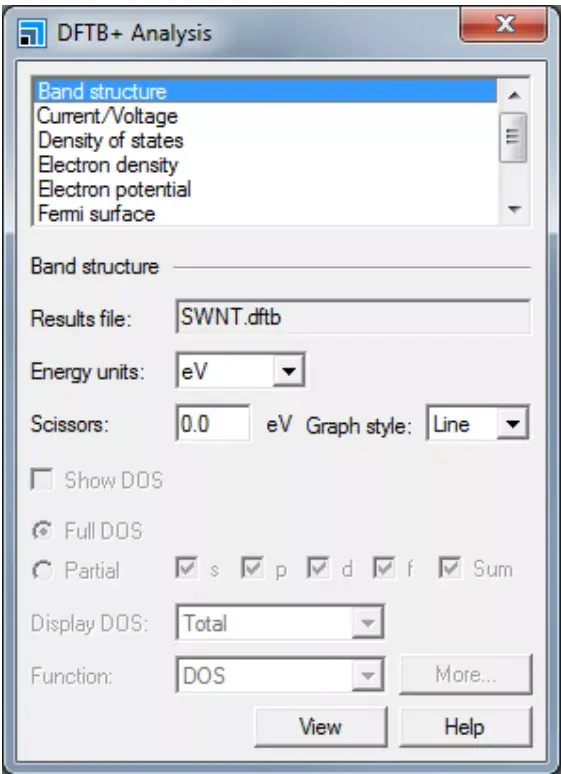Image resolution: width=561 pixels, height=774 pixels.
Task: Select Electron density in the list
Action: (266, 165)
